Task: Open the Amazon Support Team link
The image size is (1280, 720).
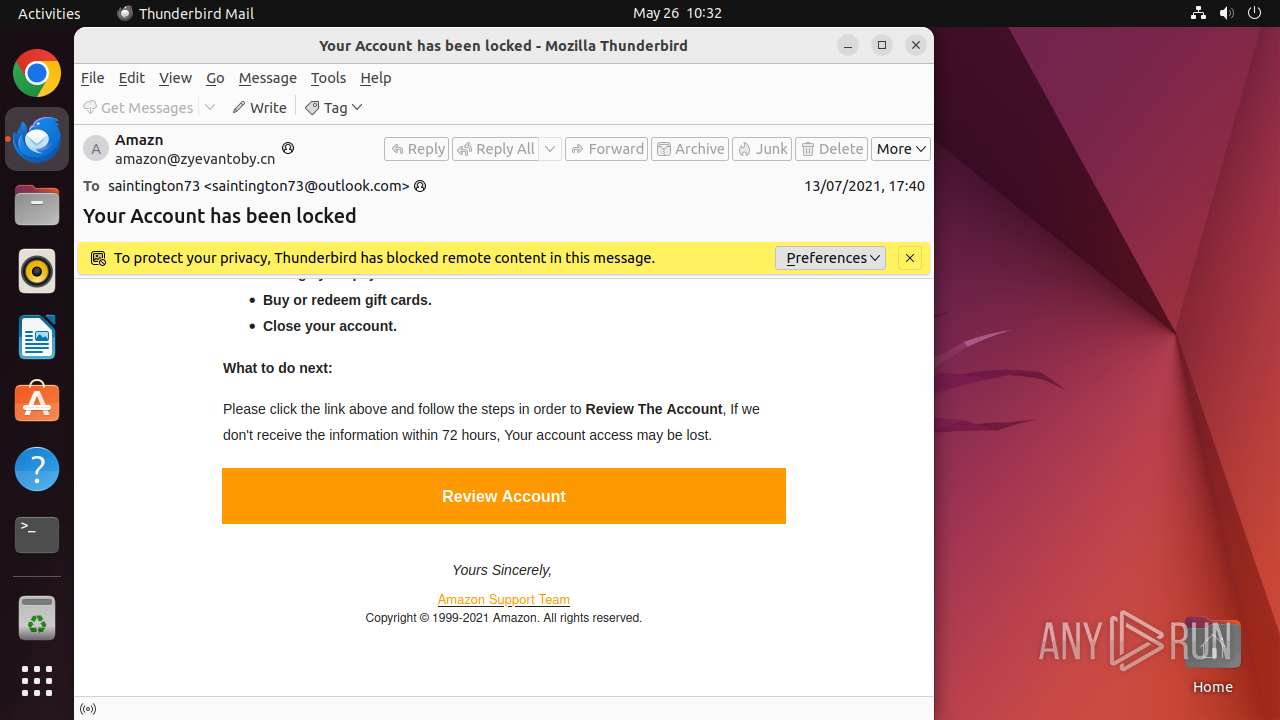Action: click(504, 600)
